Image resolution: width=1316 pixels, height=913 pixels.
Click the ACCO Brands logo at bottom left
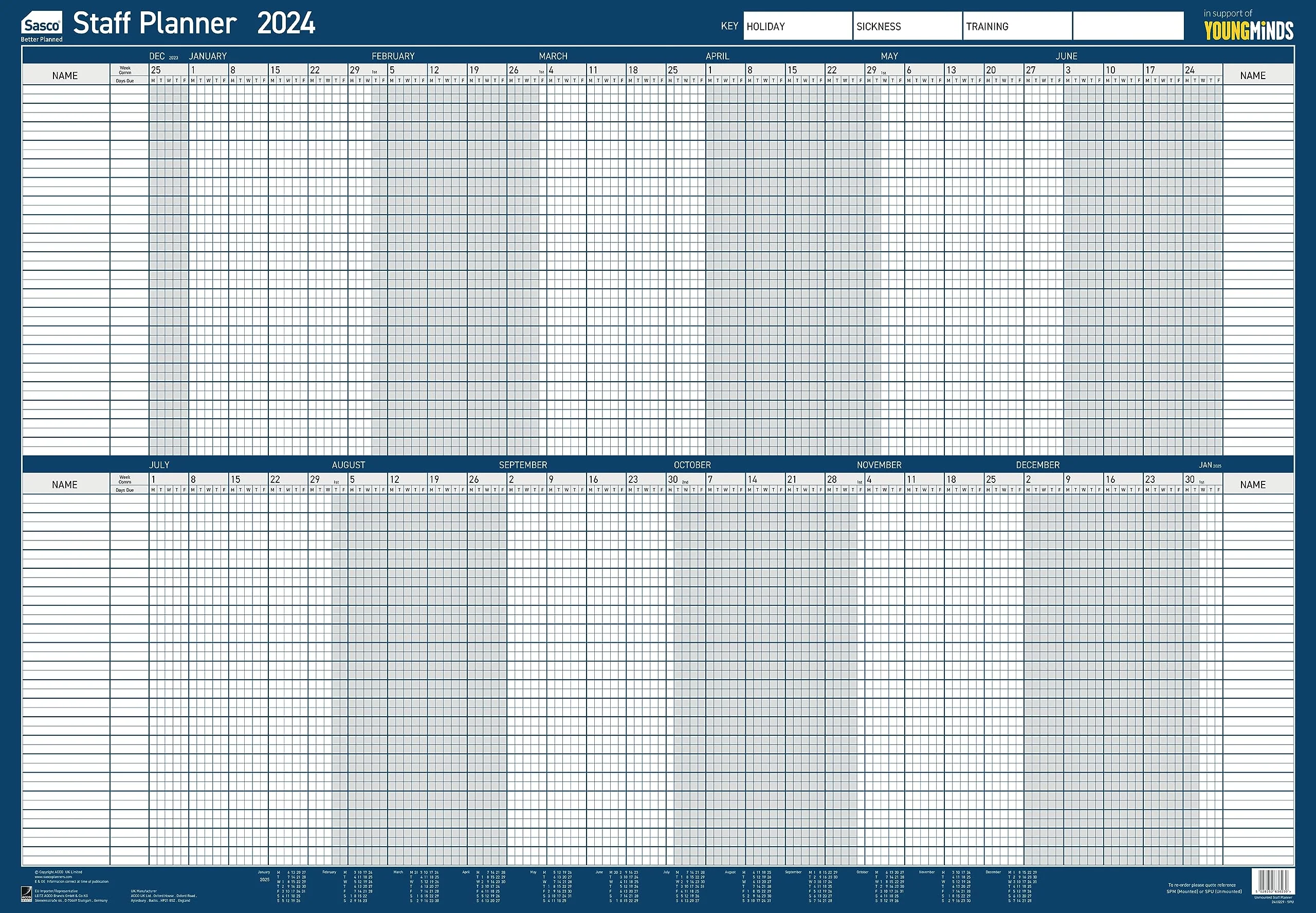[x=26, y=894]
